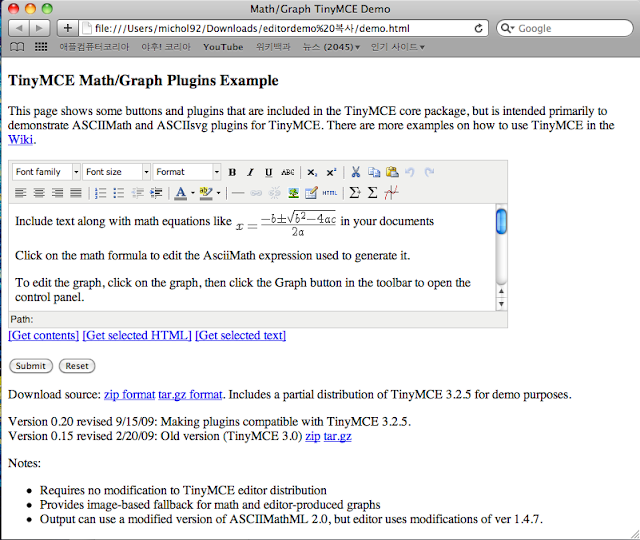
Task: Click the [Get selected HTML] link
Action: click(x=137, y=335)
